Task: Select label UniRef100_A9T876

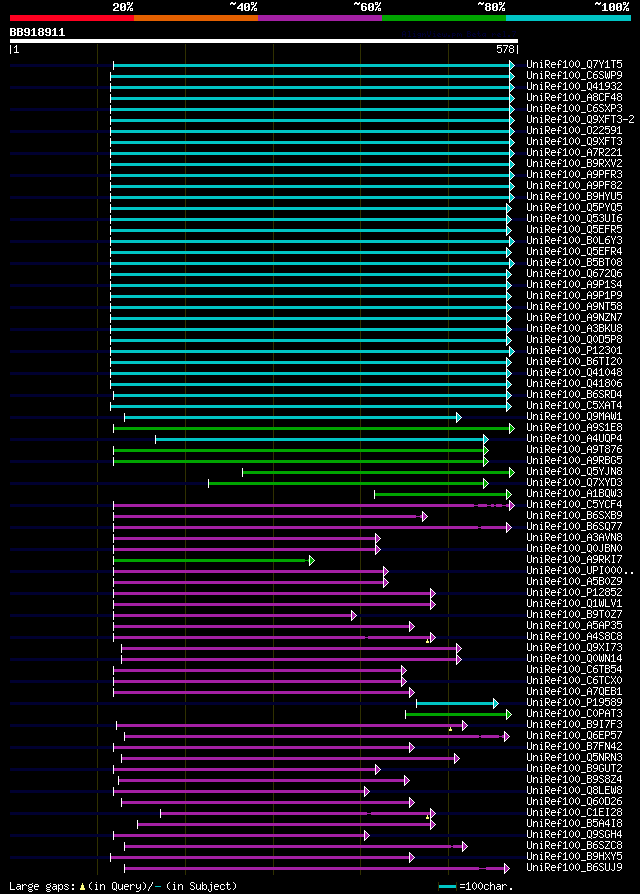Action: [x=574, y=450]
